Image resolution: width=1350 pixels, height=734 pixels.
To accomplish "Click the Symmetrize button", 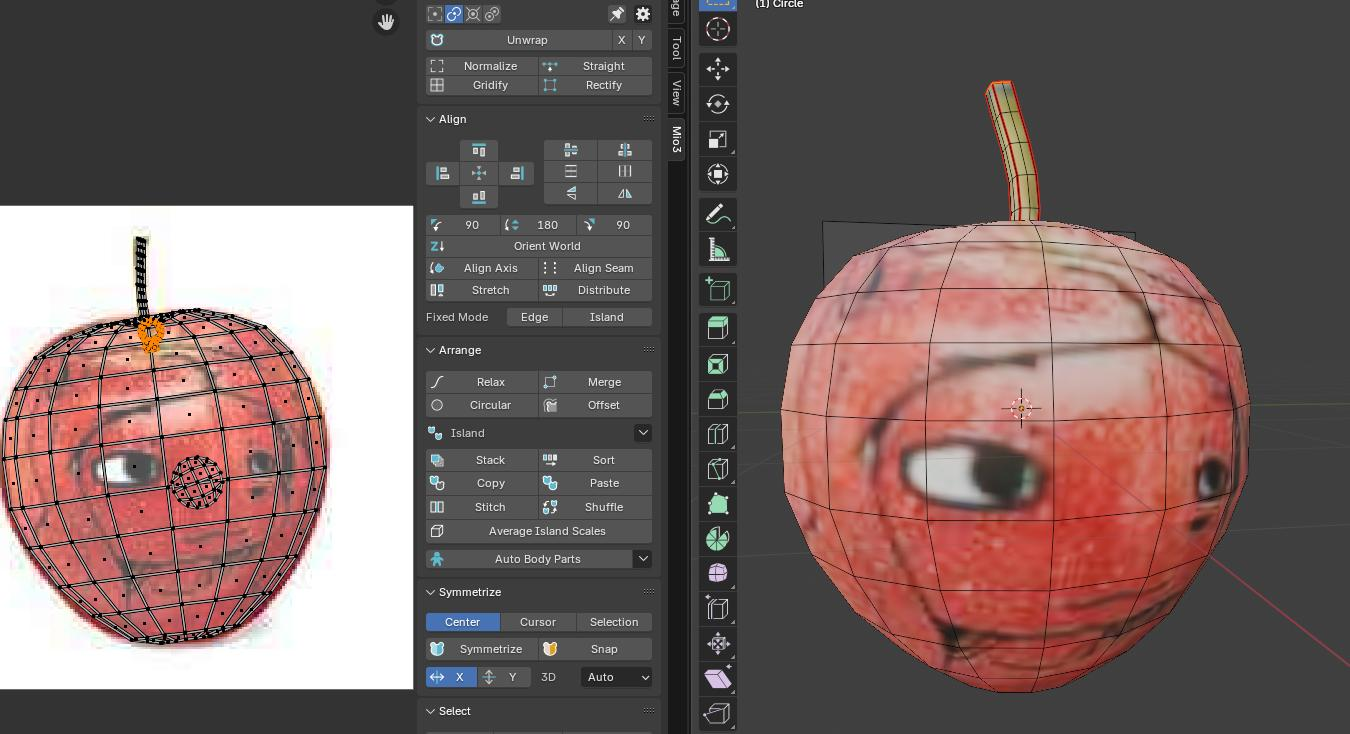I will [x=483, y=649].
